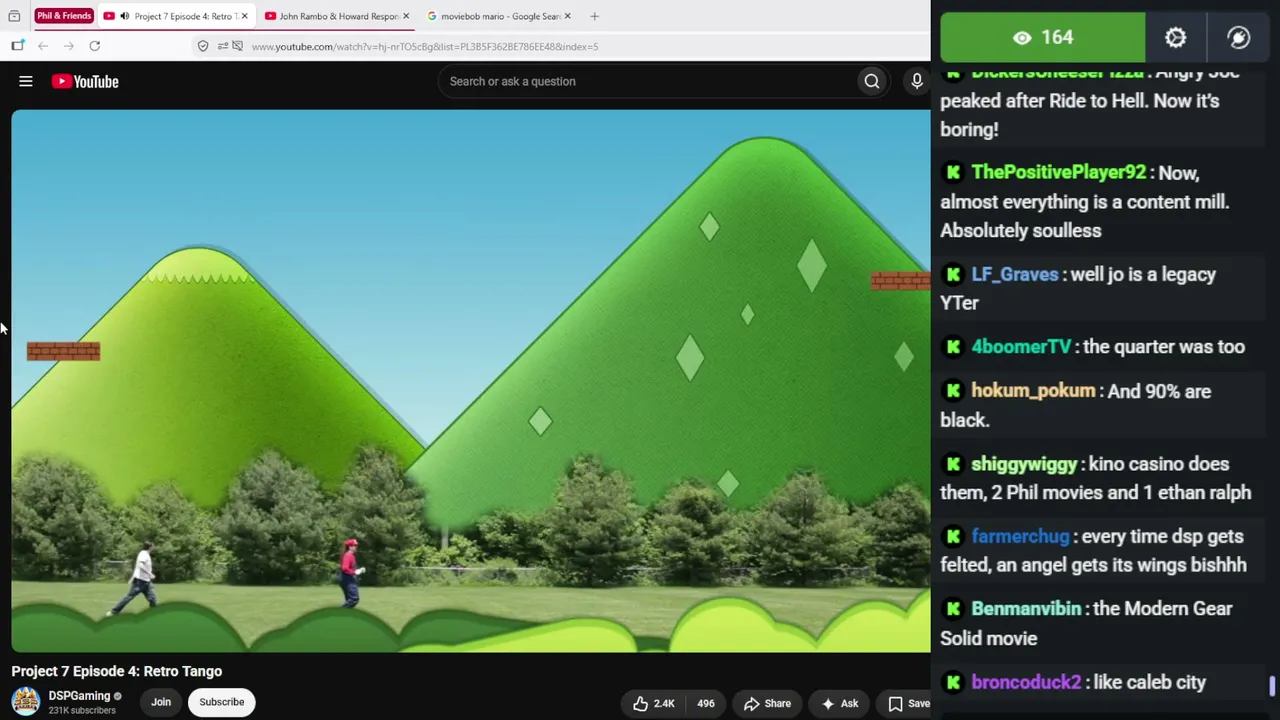Viewport: 1280px width, 720px height.
Task: Close the moviebob mario Google Search tab
Action: click(x=568, y=16)
